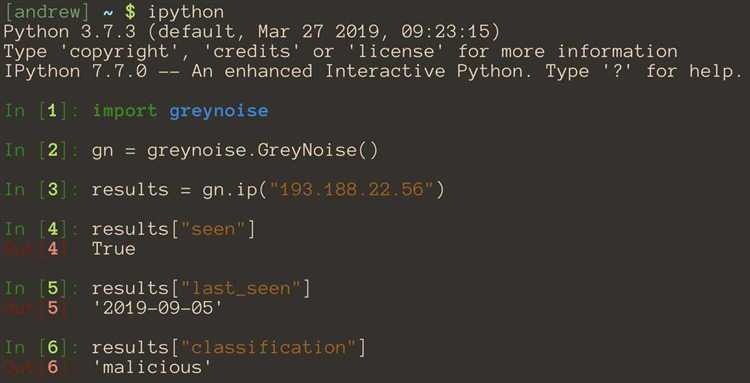Click the red Out [4] prompt number
750x383 pixels.
pyautogui.click(x=53, y=249)
